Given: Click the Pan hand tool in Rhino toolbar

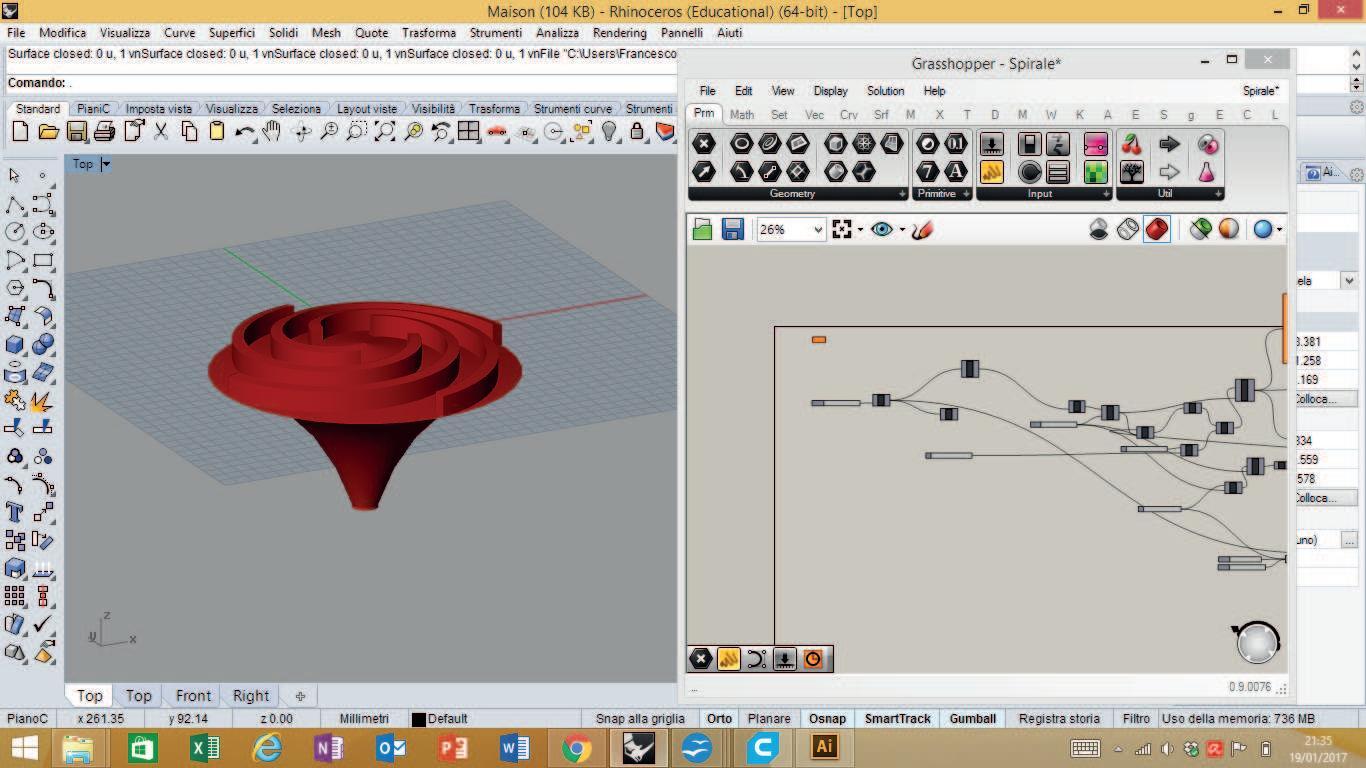Looking at the screenshot, I should point(272,132).
